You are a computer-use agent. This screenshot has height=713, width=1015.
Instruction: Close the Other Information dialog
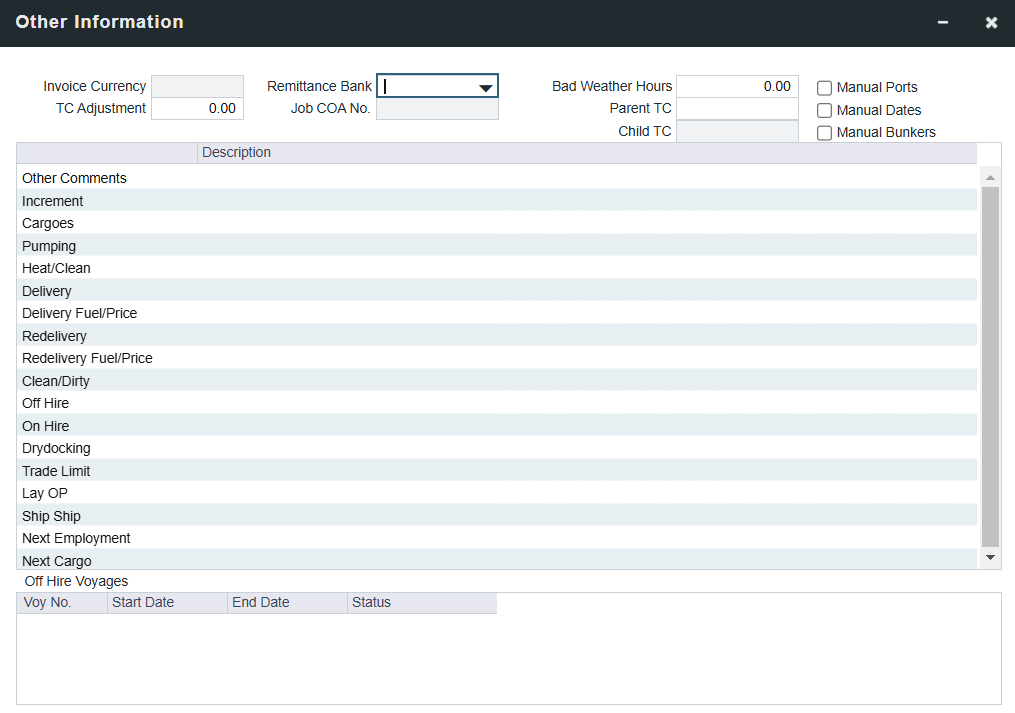tap(991, 22)
